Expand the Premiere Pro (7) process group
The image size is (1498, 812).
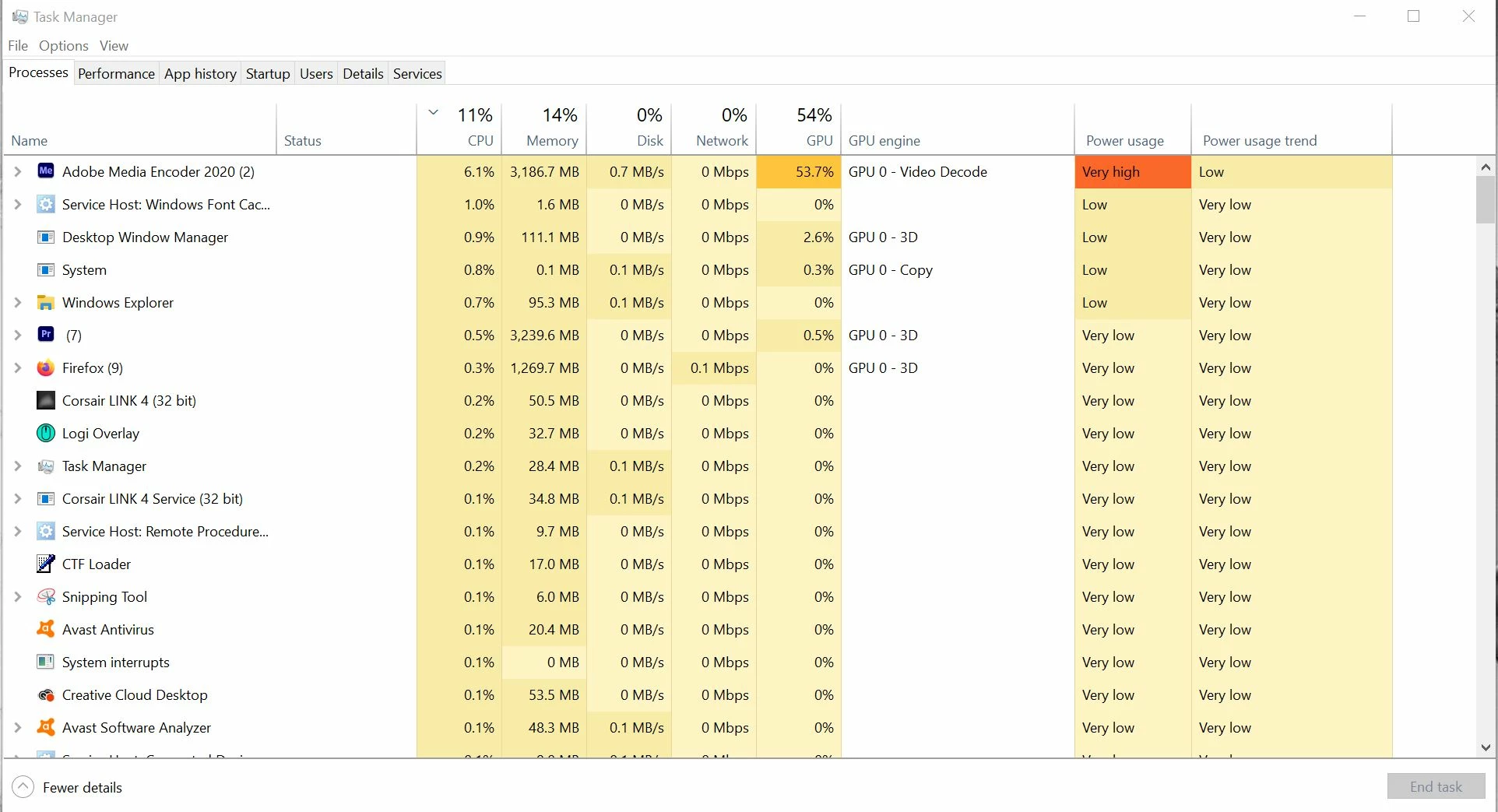tap(18, 335)
